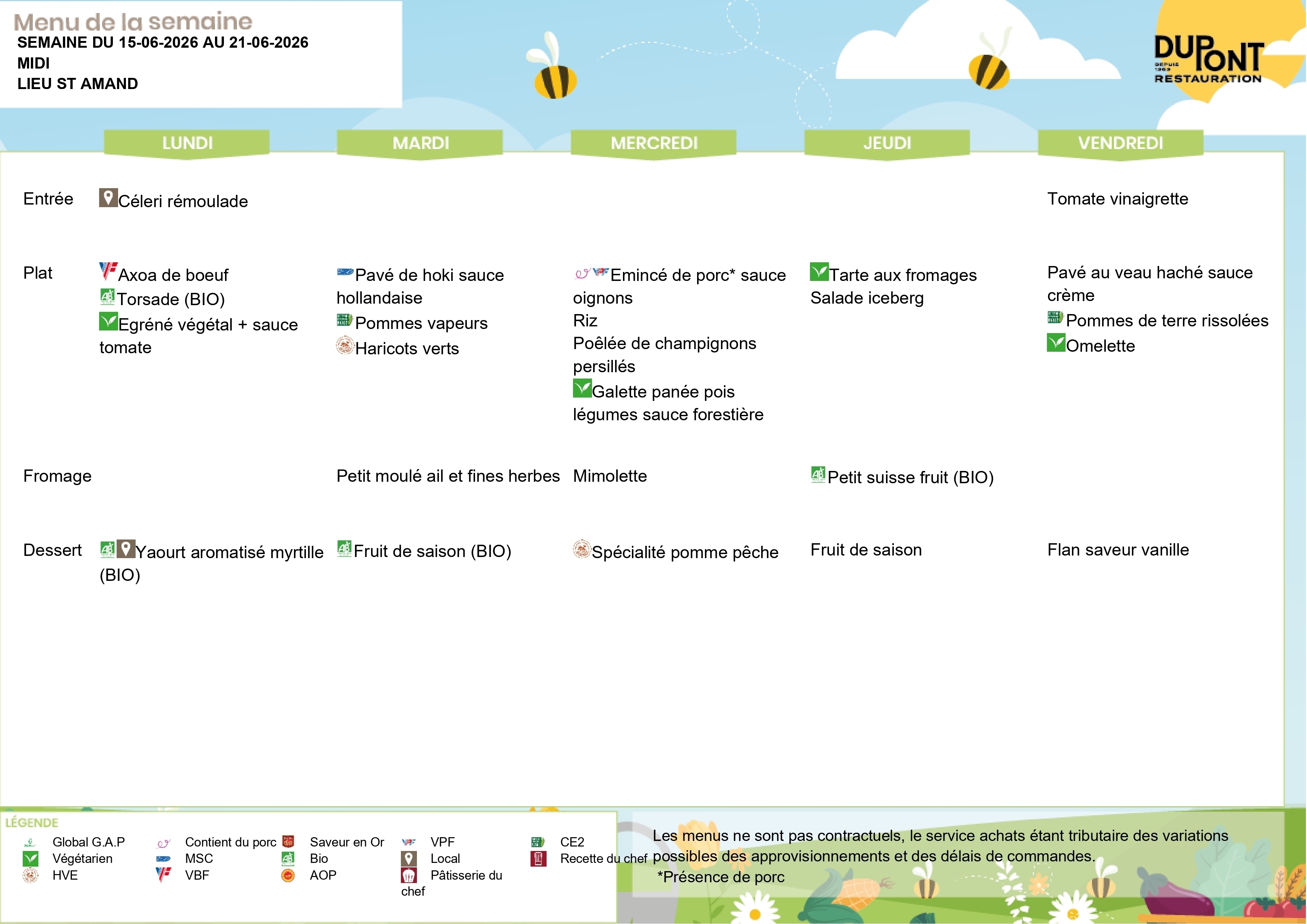The height and width of the screenshot is (924, 1307).
Task: Click the vegetarian icon before Tarte aux fromages
Action: tap(819, 272)
